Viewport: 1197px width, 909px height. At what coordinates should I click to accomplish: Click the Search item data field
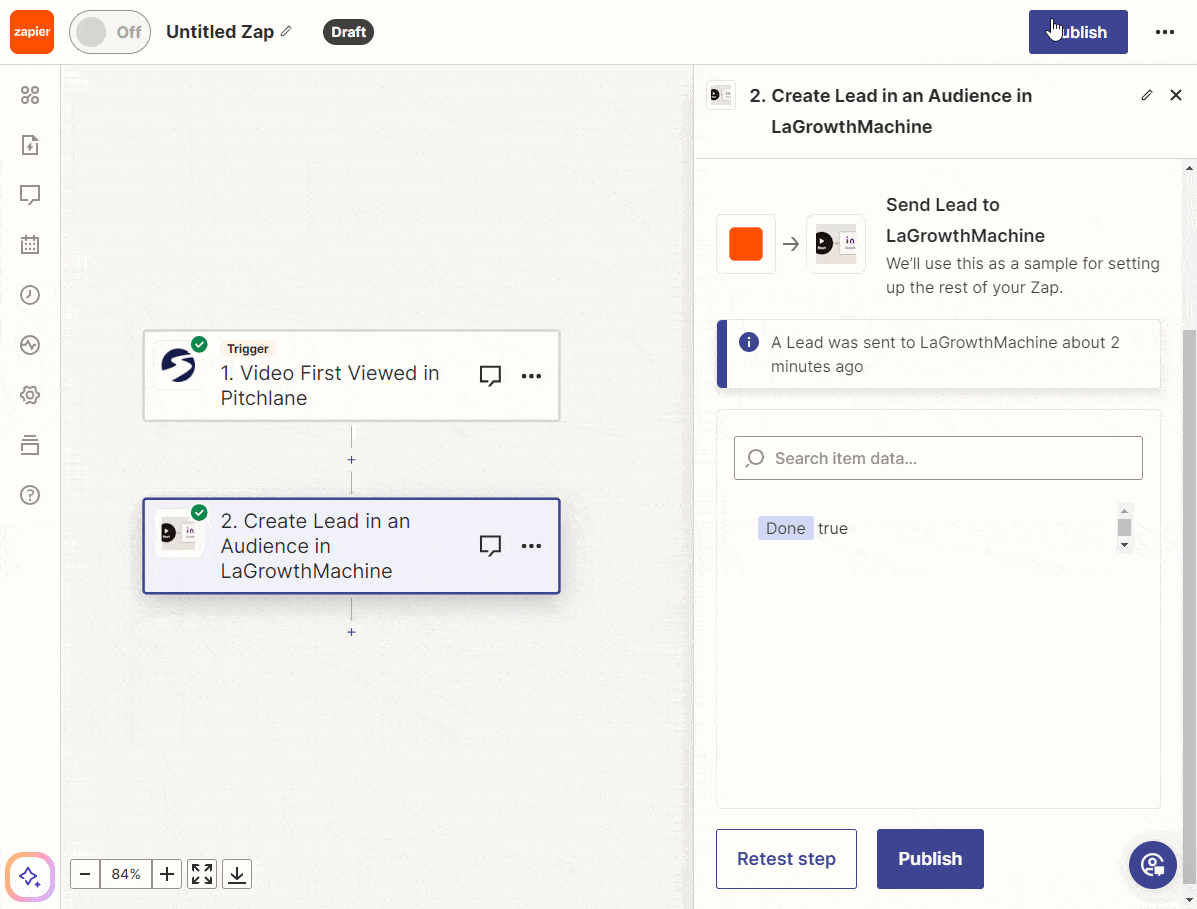(x=938, y=458)
